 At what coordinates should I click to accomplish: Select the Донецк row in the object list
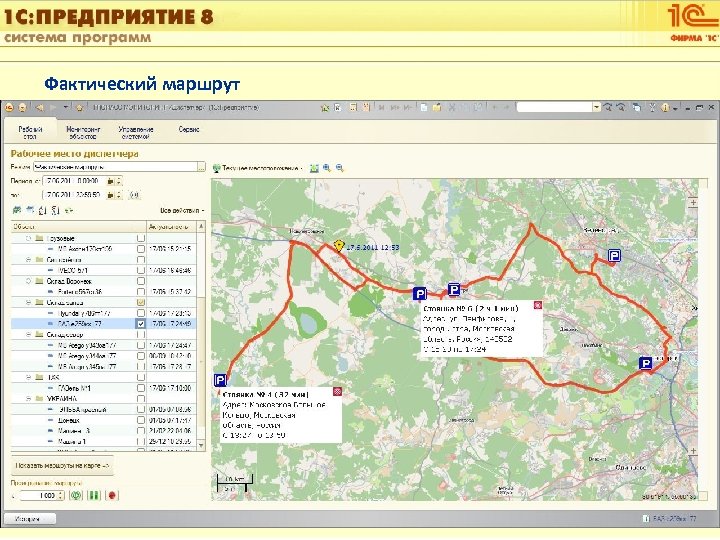click(x=104, y=420)
